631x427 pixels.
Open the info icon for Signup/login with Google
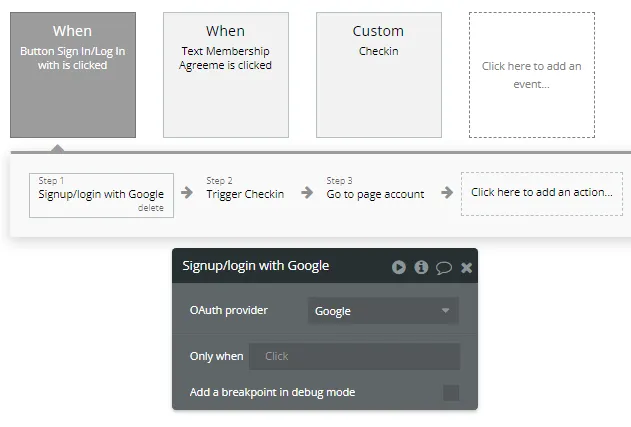[421, 267]
